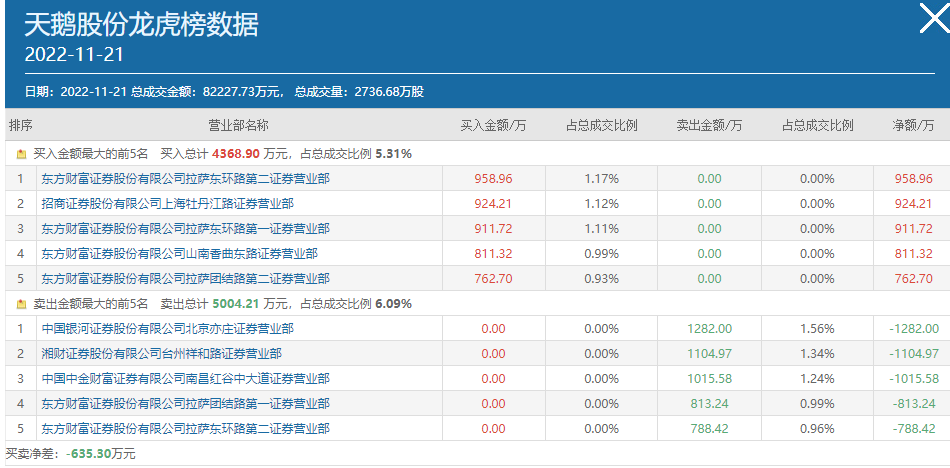Click buy share percentage 5.31%
The width and height of the screenshot is (950, 468).
[393, 154]
